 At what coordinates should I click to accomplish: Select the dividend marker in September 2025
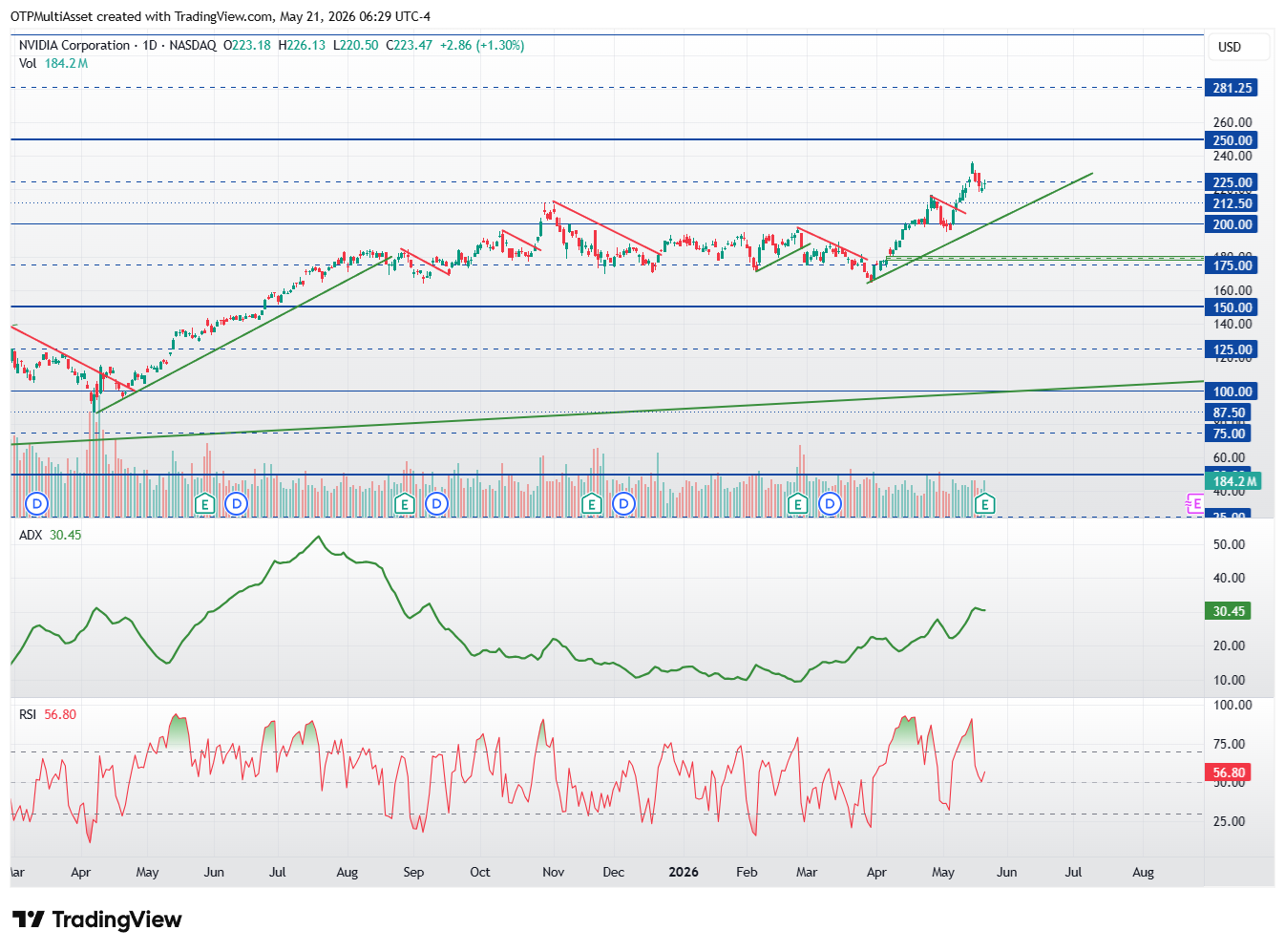click(x=436, y=503)
